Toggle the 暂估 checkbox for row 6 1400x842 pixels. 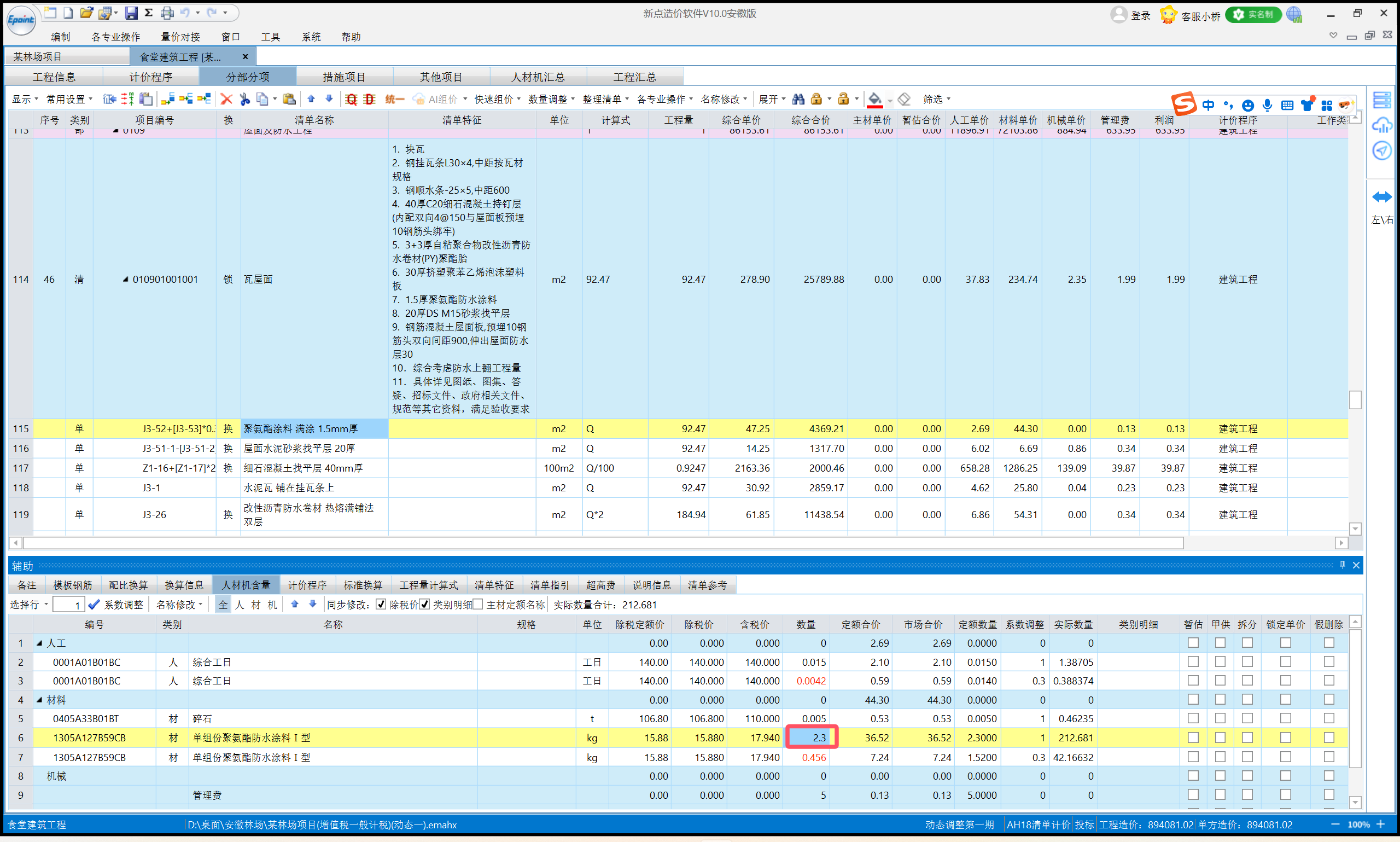point(1194,738)
